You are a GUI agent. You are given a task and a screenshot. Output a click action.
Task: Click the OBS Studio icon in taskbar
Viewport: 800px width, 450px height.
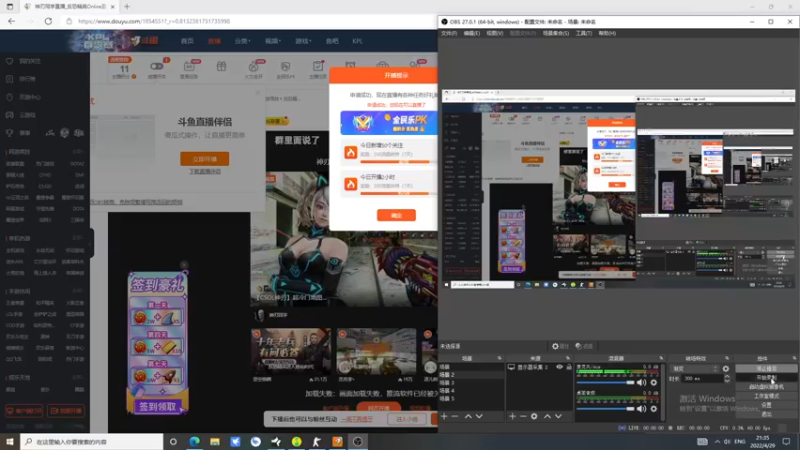click(x=358, y=441)
